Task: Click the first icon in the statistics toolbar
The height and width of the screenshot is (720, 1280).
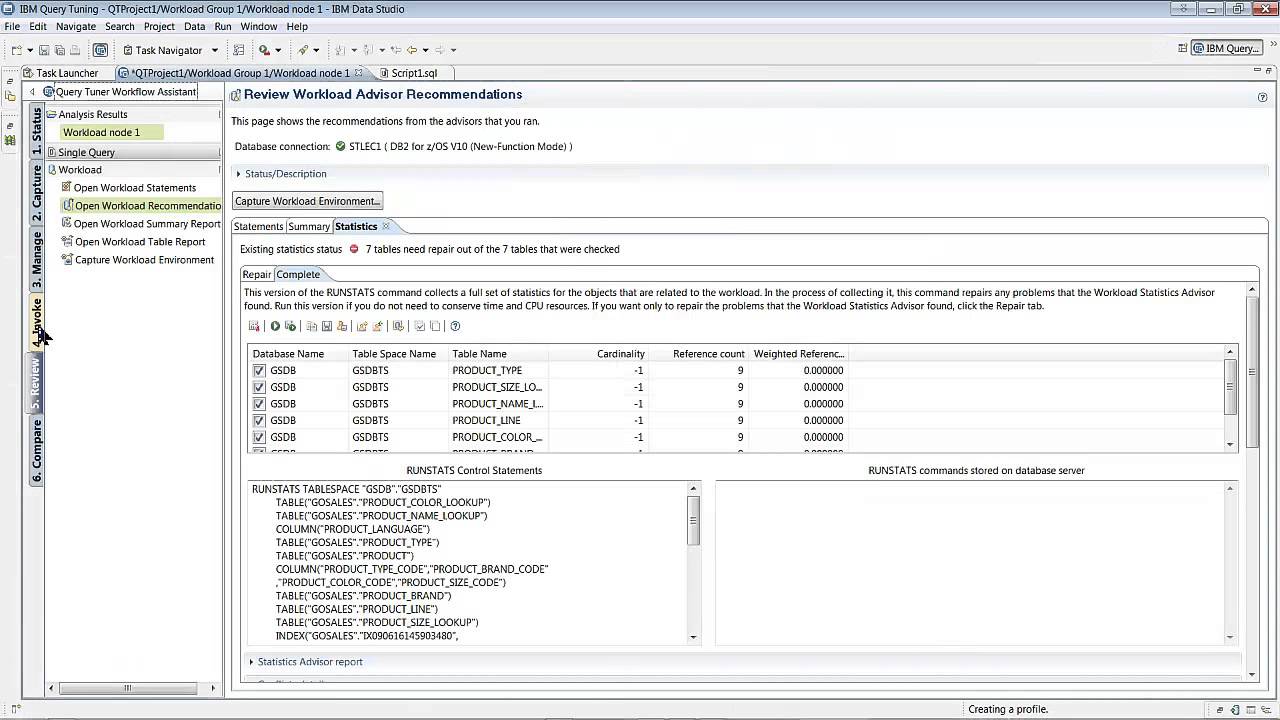Action: 254,326
